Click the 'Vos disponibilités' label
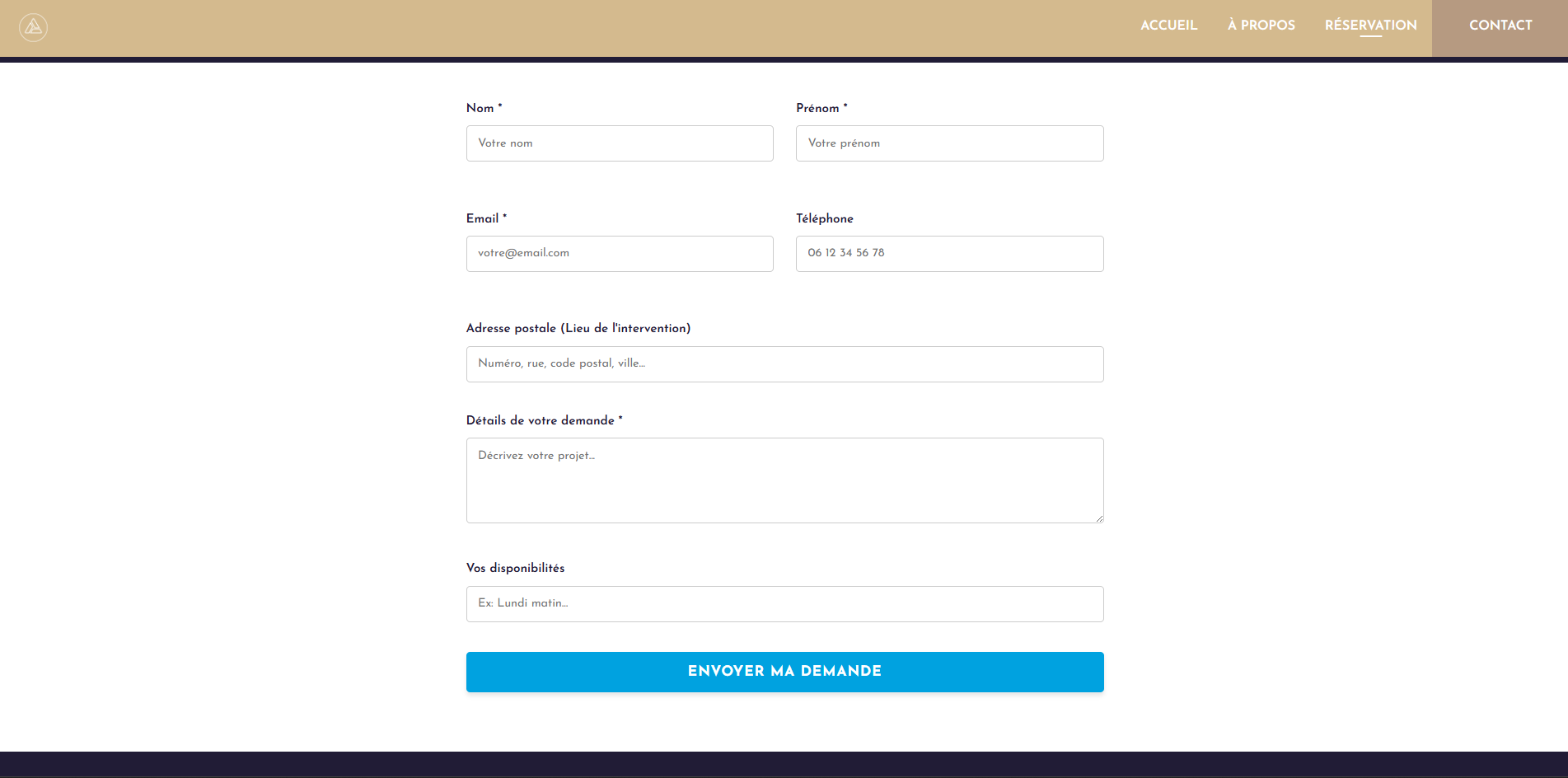This screenshot has width=1568, height=778. pyautogui.click(x=515, y=568)
